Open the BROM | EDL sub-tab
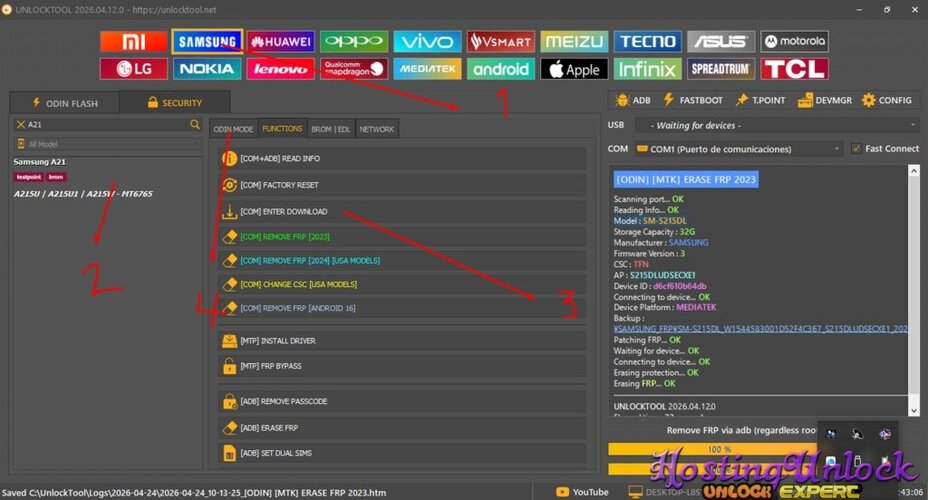Image resolution: width=928 pixels, height=500 pixels. pyautogui.click(x=331, y=129)
